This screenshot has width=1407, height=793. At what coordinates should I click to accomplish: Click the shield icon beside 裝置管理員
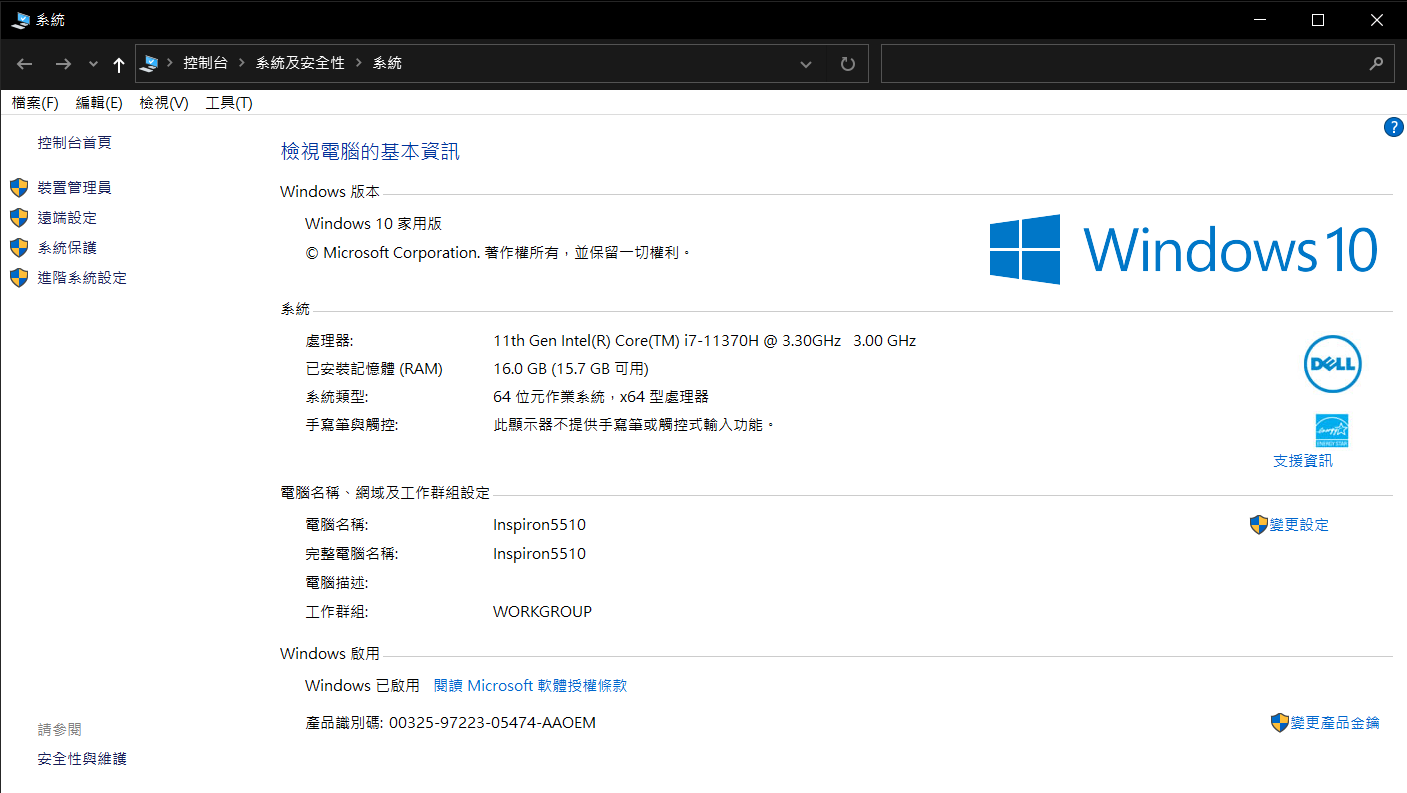(x=19, y=188)
